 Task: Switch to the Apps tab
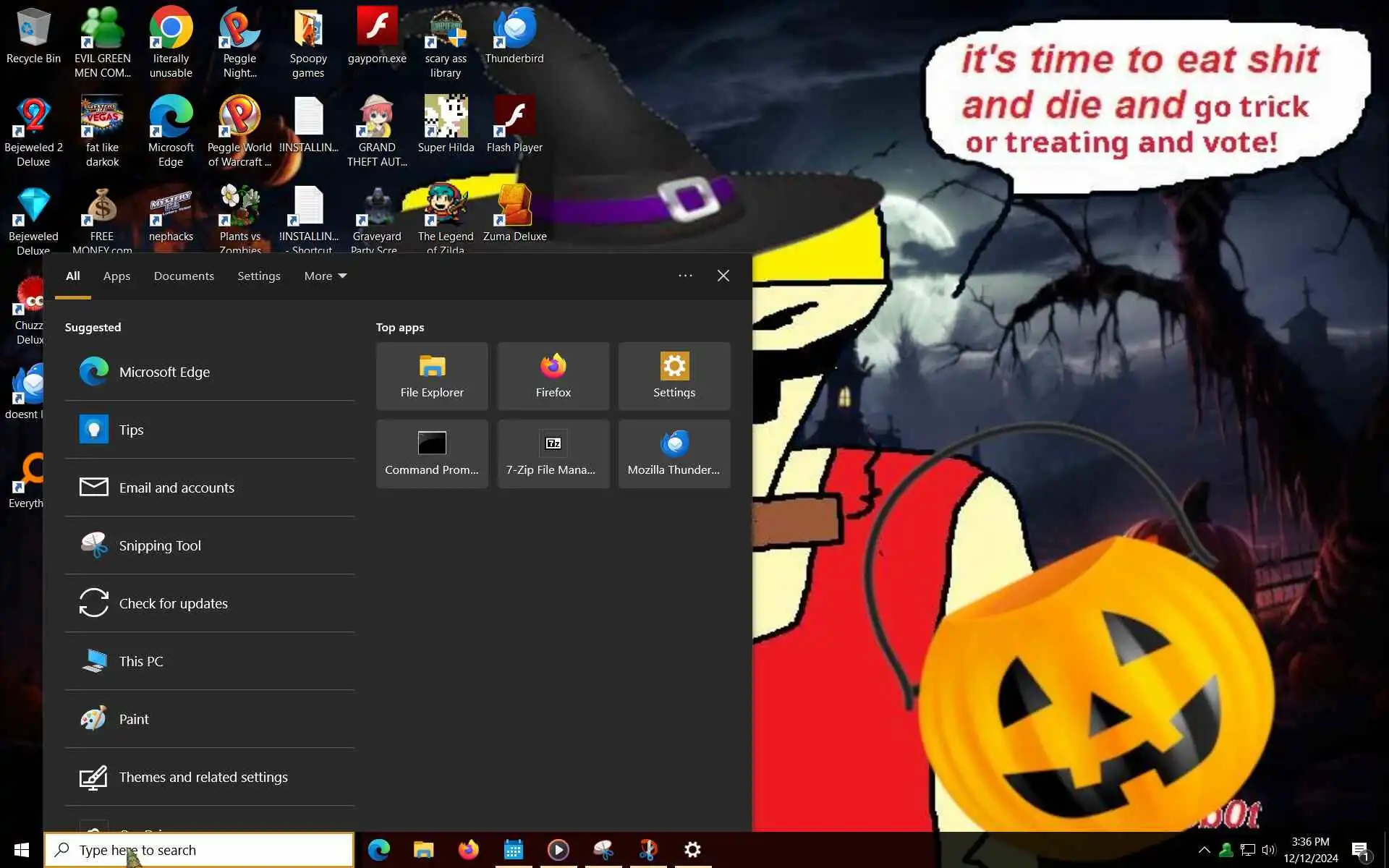click(x=116, y=276)
